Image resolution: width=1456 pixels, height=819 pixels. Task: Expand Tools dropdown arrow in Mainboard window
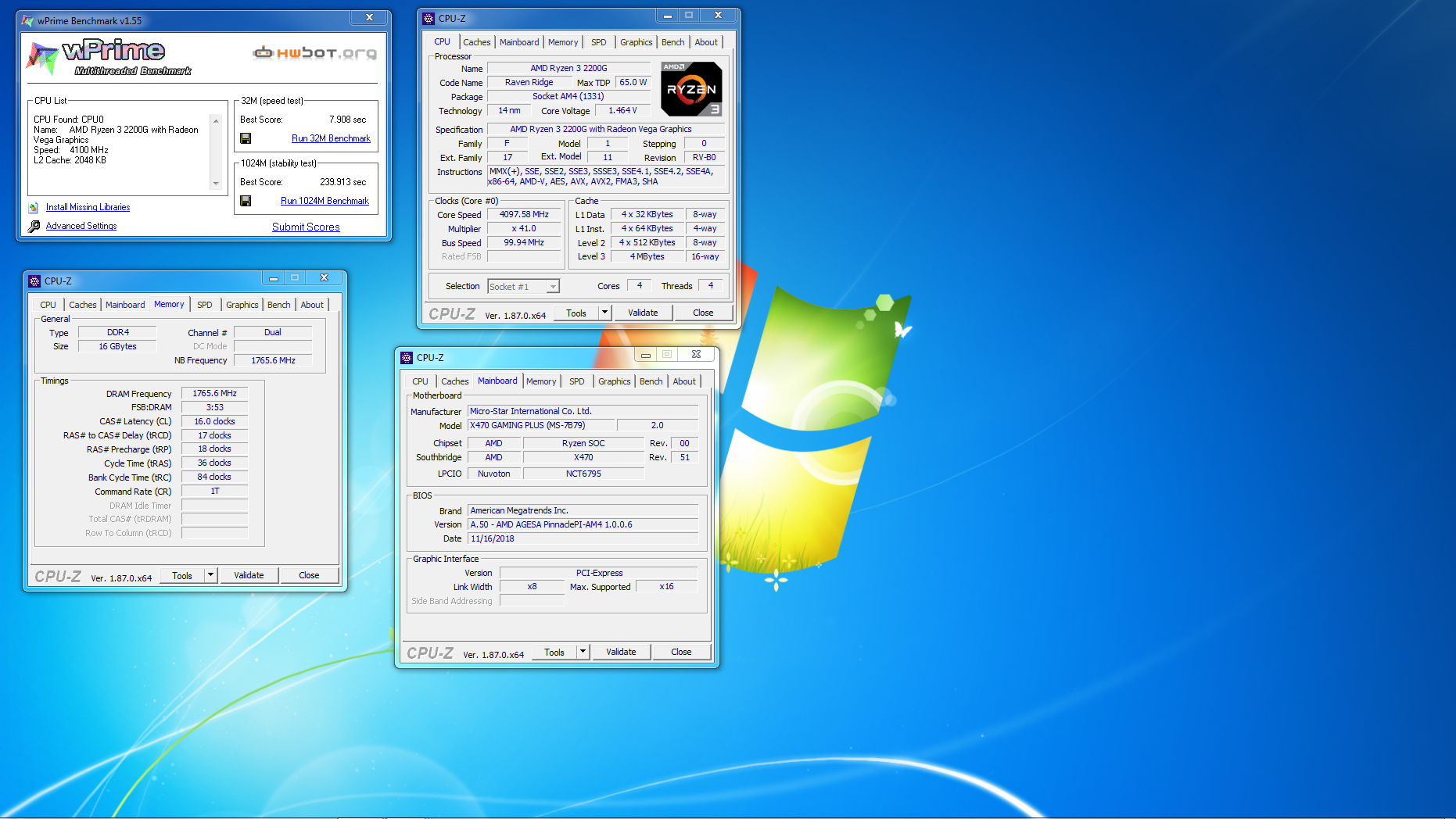(x=582, y=652)
